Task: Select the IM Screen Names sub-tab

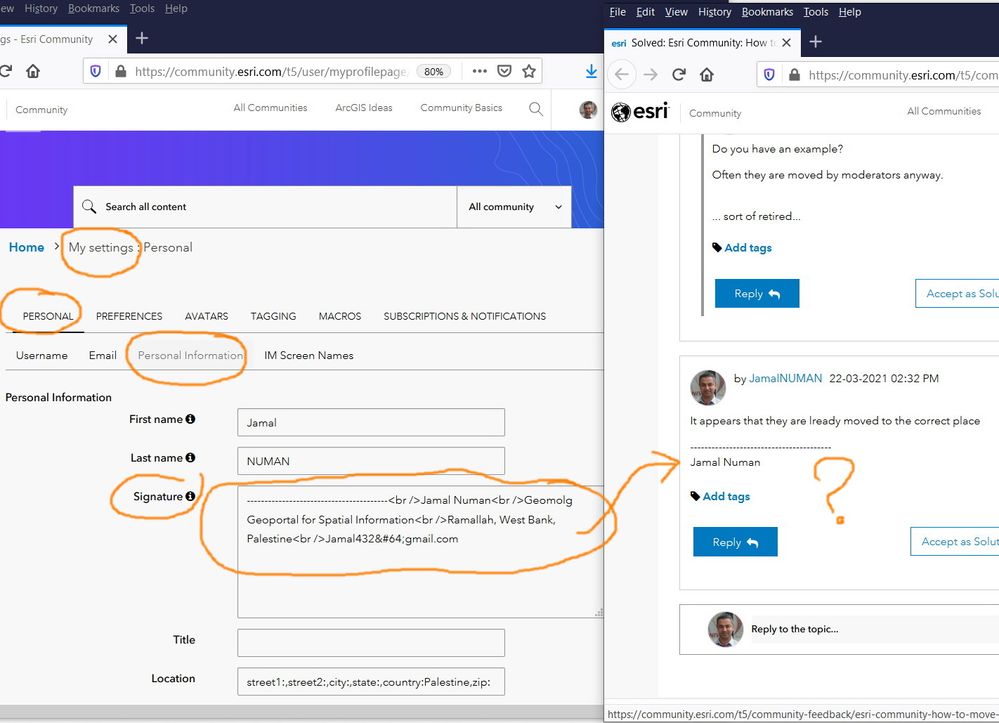Action: pyautogui.click(x=309, y=355)
